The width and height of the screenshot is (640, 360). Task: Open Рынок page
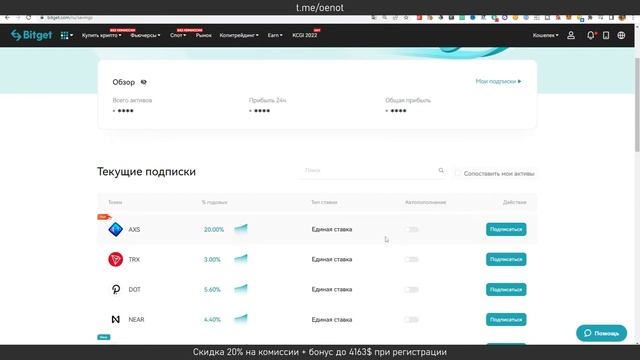coord(203,36)
